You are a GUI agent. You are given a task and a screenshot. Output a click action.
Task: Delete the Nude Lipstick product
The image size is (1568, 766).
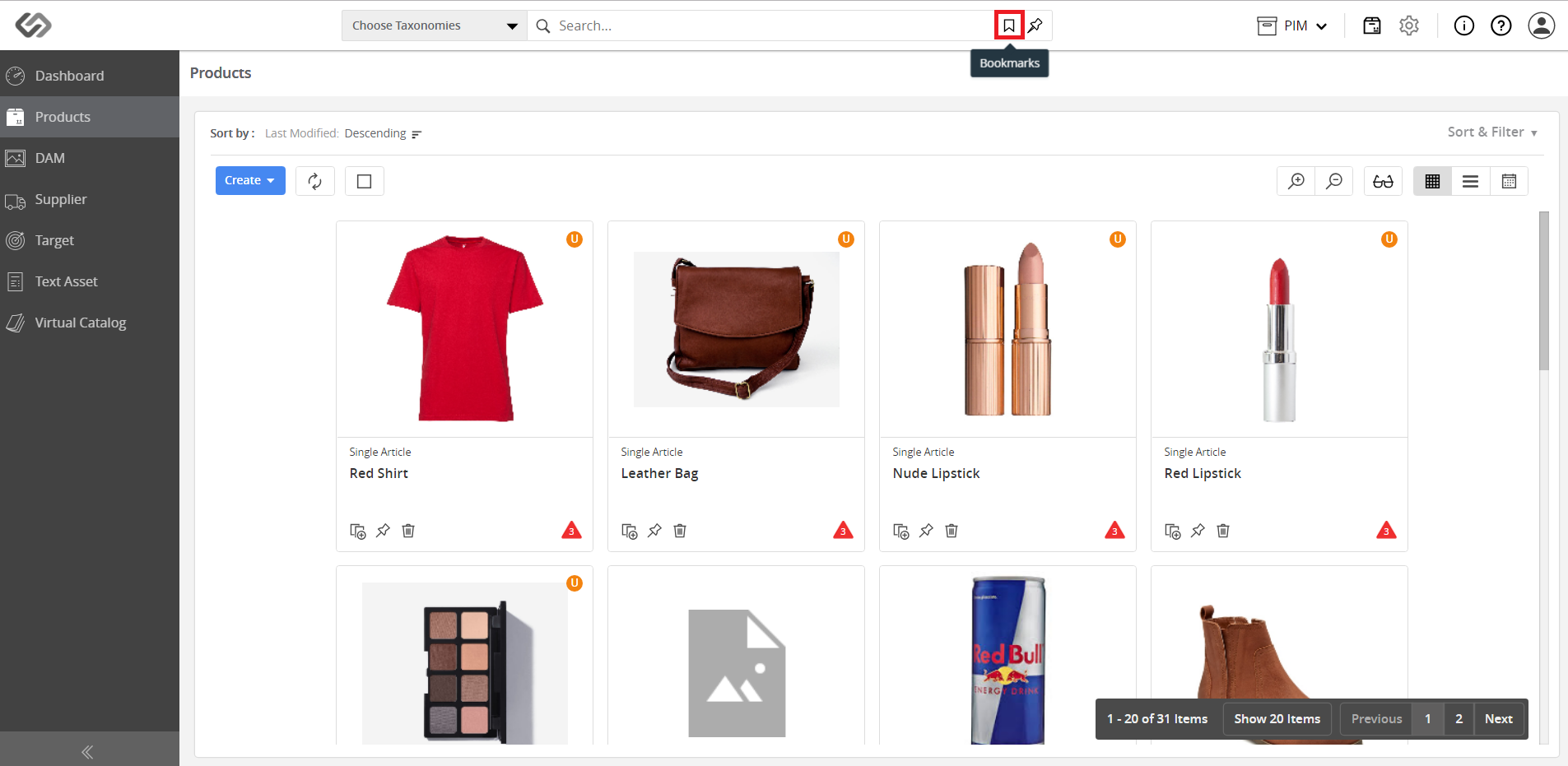[952, 531]
